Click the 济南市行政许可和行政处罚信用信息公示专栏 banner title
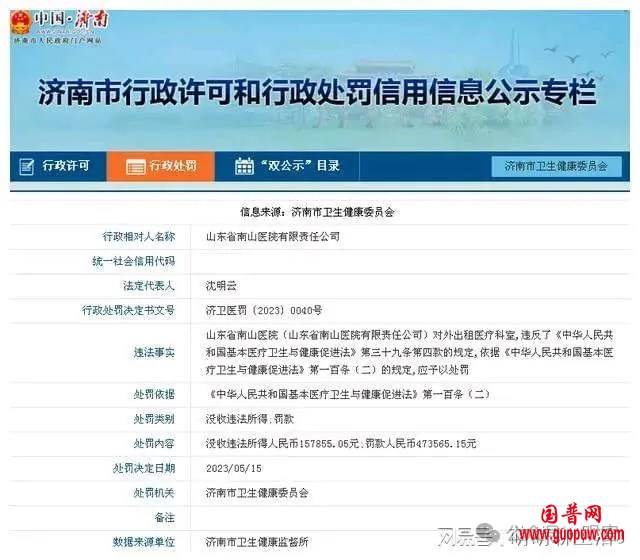640x560 pixels. click(x=317, y=92)
